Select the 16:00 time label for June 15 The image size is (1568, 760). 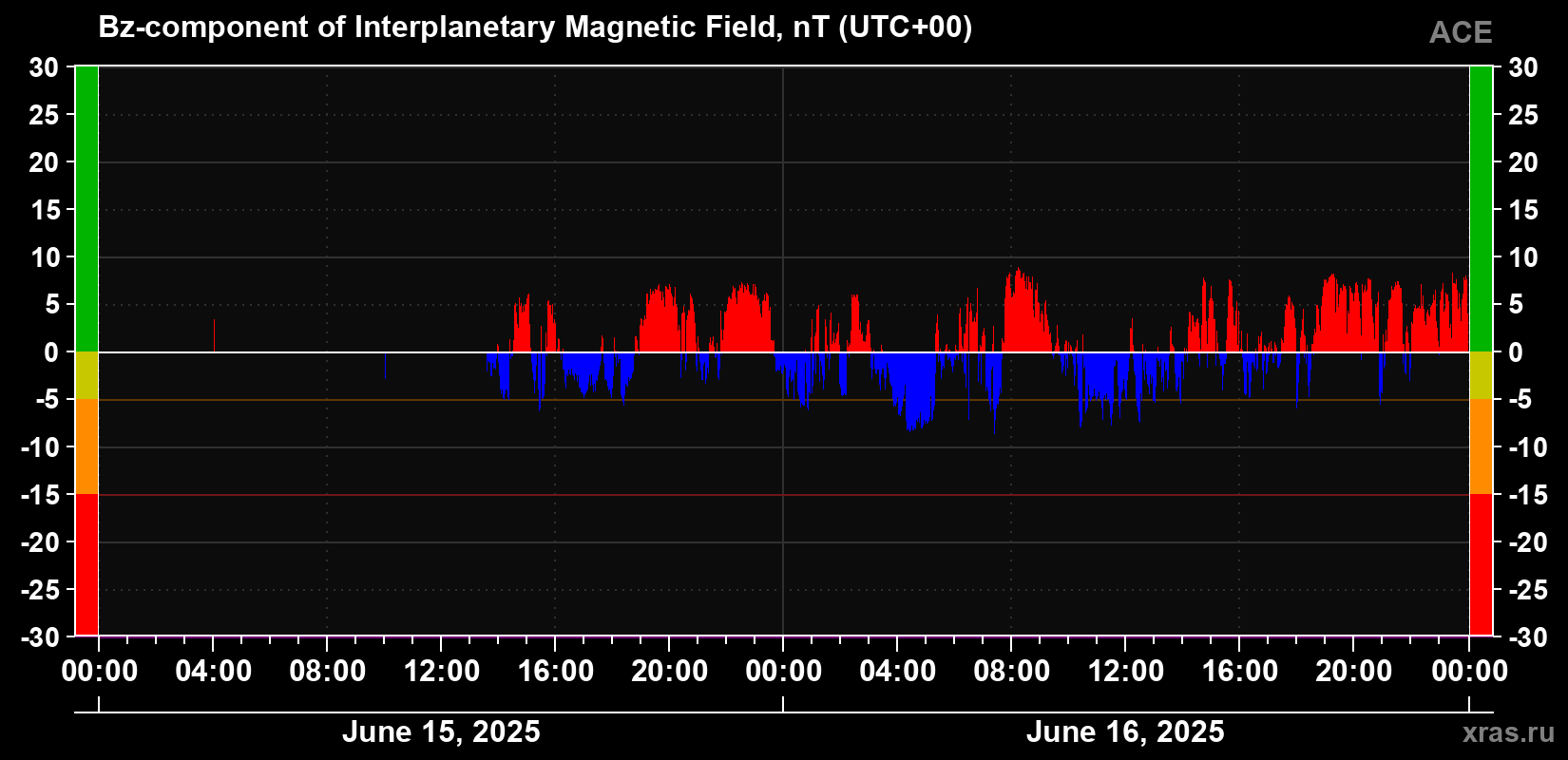(556, 672)
